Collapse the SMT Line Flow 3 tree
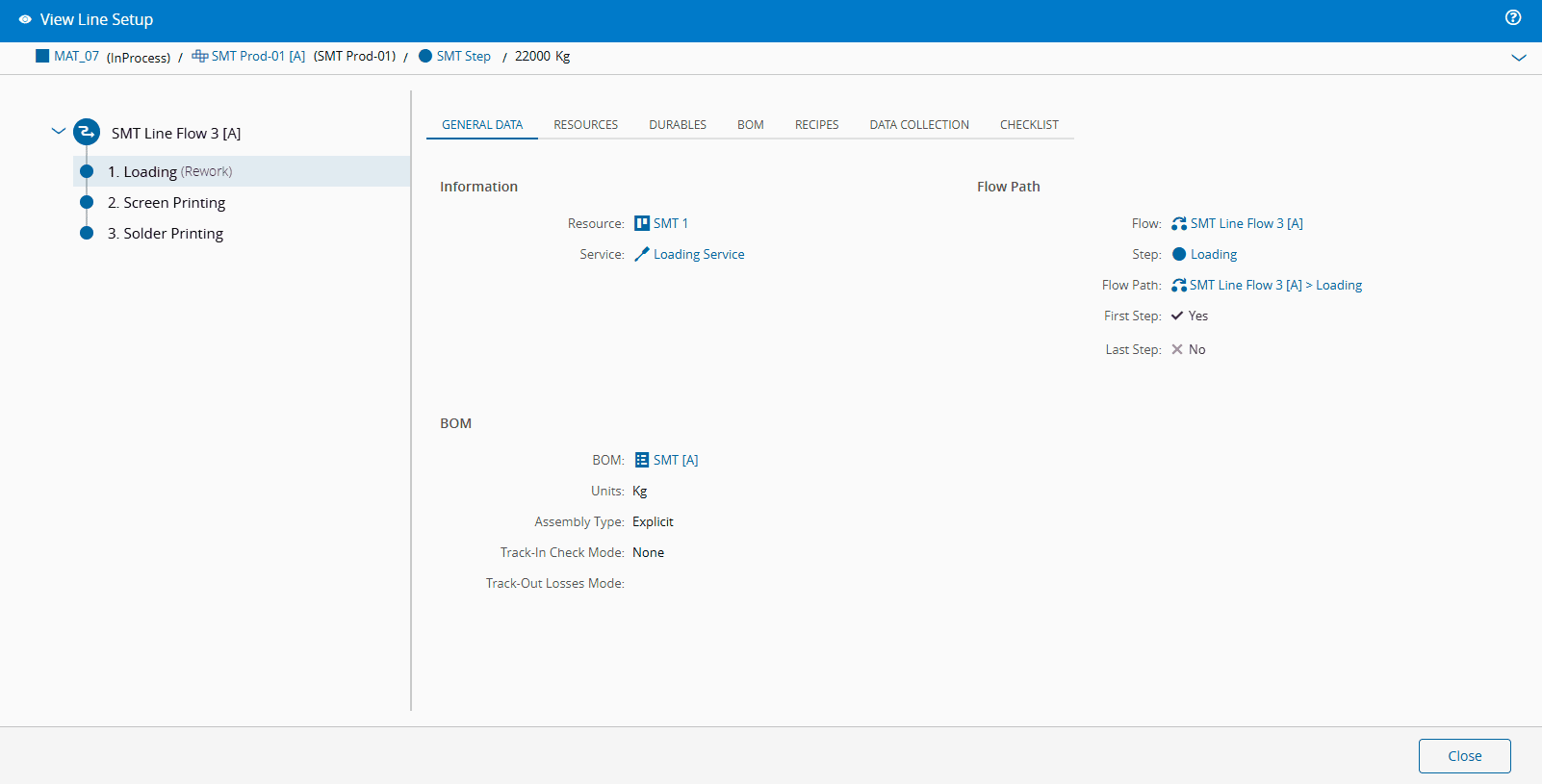The image size is (1542, 784). pos(59,132)
